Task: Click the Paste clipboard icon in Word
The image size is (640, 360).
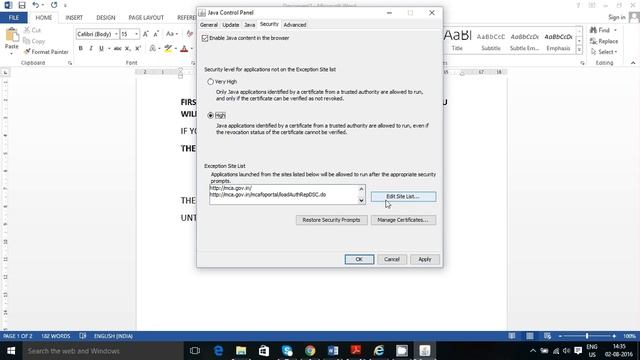Action: (11, 35)
